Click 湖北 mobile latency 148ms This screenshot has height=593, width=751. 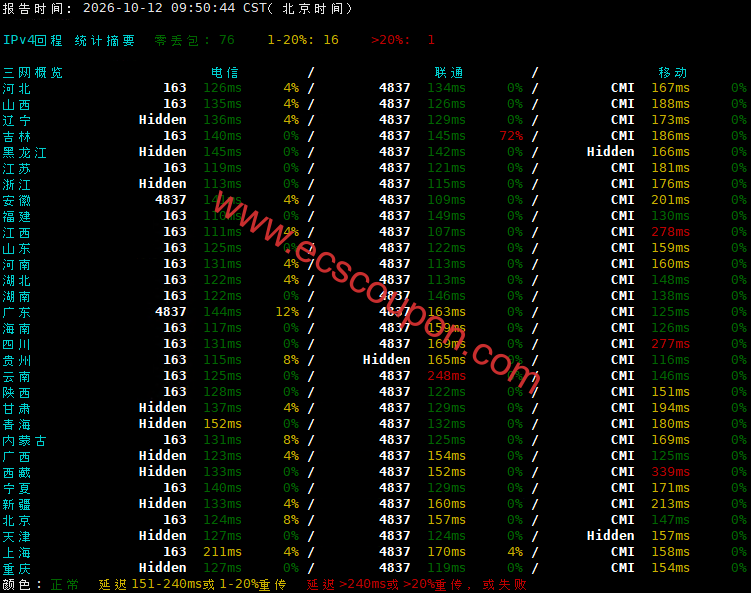click(x=670, y=280)
